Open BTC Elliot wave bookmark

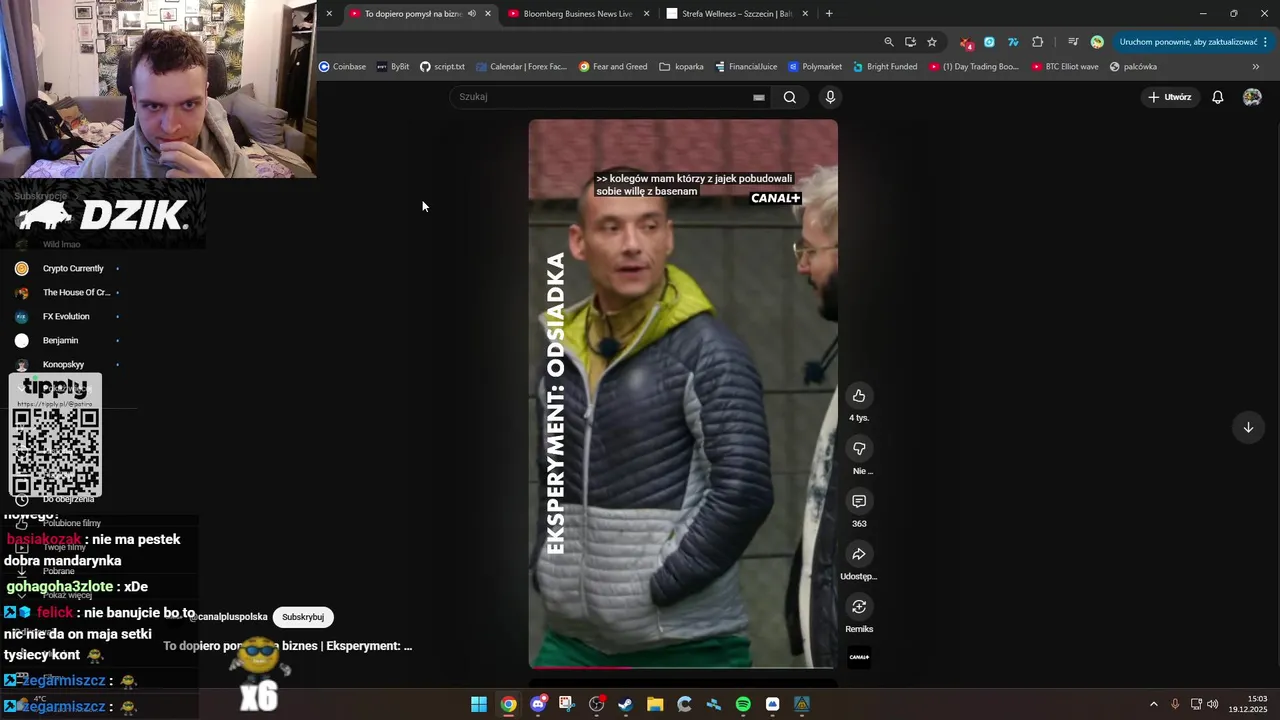point(1064,67)
